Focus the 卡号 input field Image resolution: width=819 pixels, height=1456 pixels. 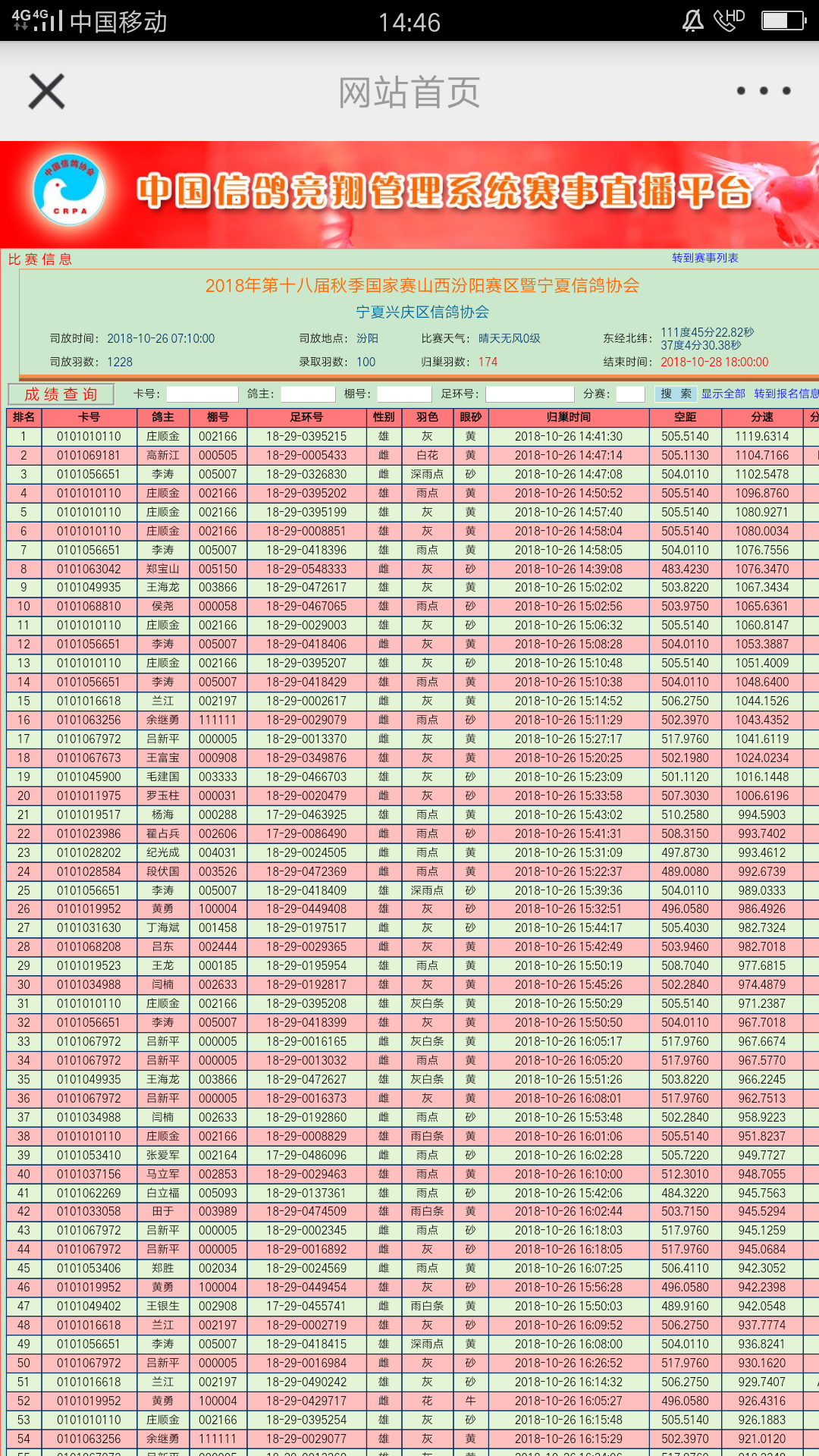202,394
